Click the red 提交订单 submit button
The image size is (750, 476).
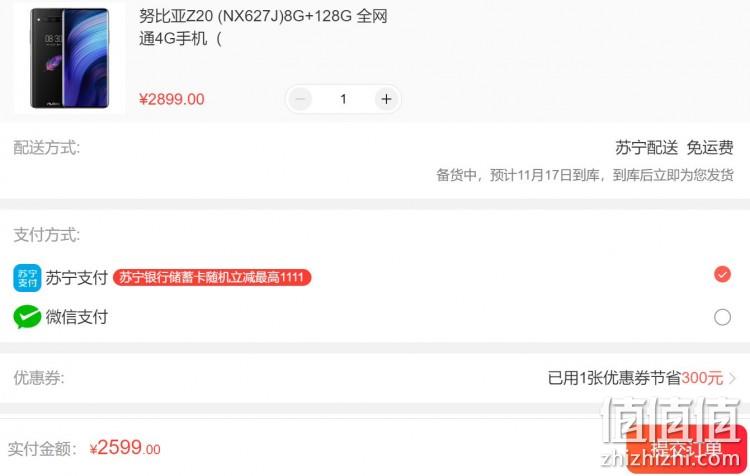688,449
